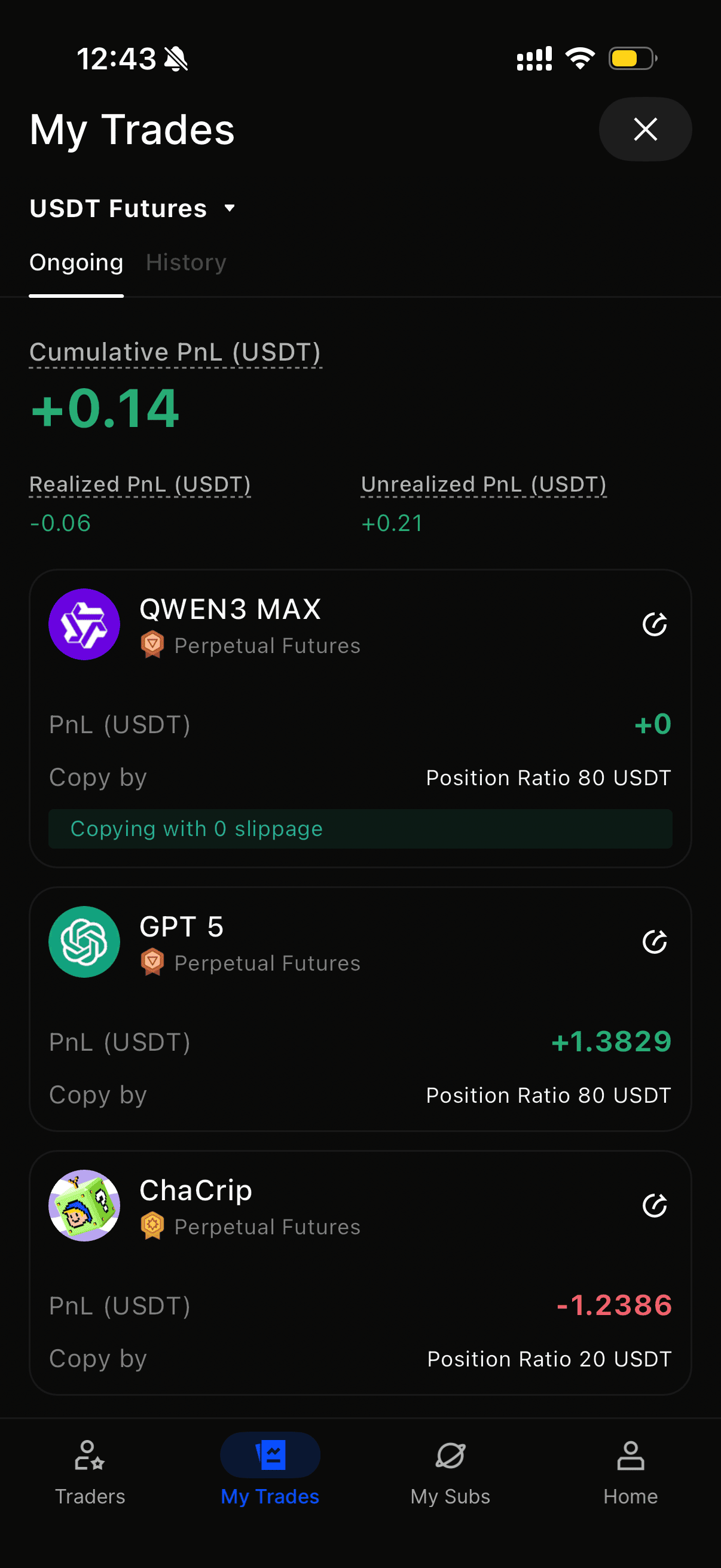The height and width of the screenshot is (1568, 721).
Task: Select the Ongoing tab
Action: (x=76, y=263)
